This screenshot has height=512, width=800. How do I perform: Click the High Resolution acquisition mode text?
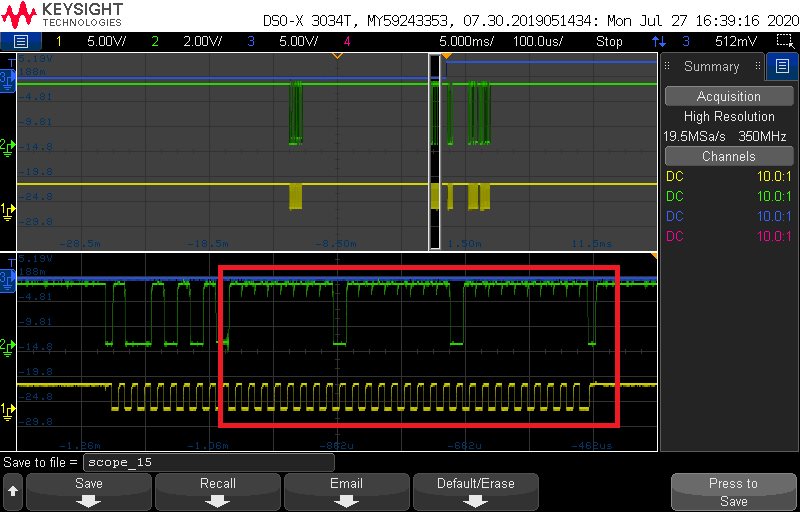click(x=729, y=116)
